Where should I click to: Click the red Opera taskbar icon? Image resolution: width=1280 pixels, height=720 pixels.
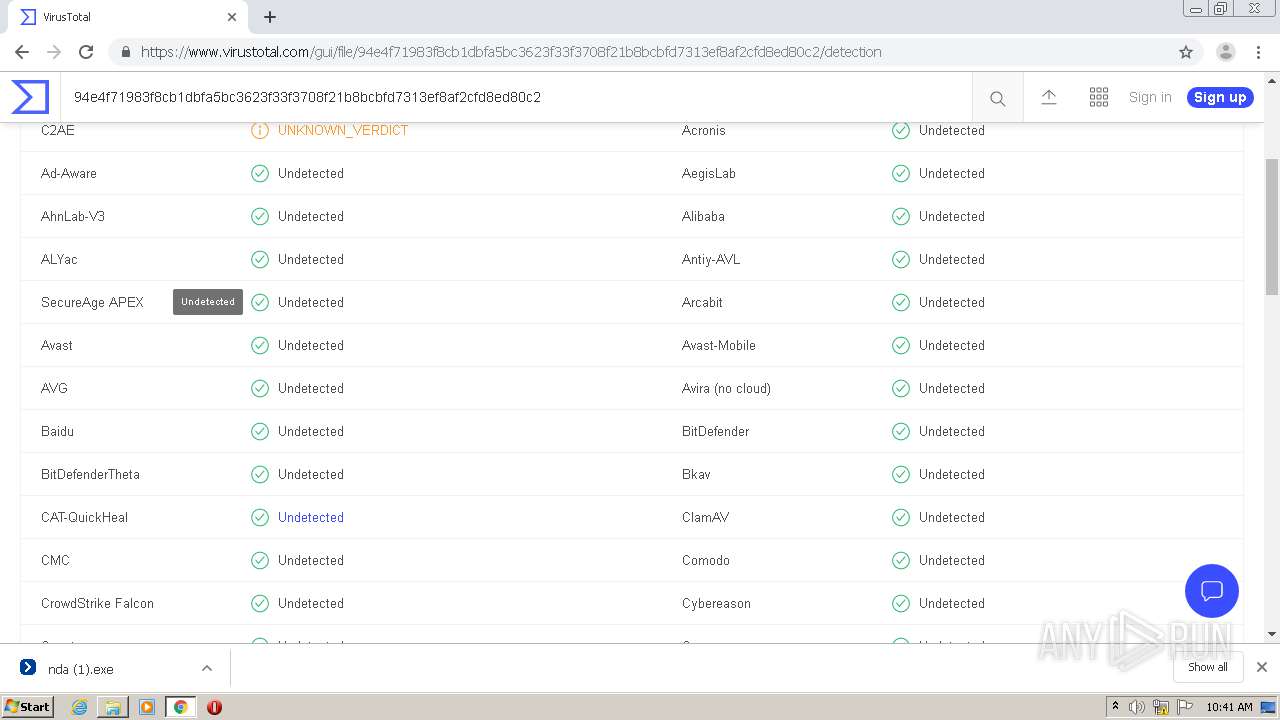click(x=214, y=707)
